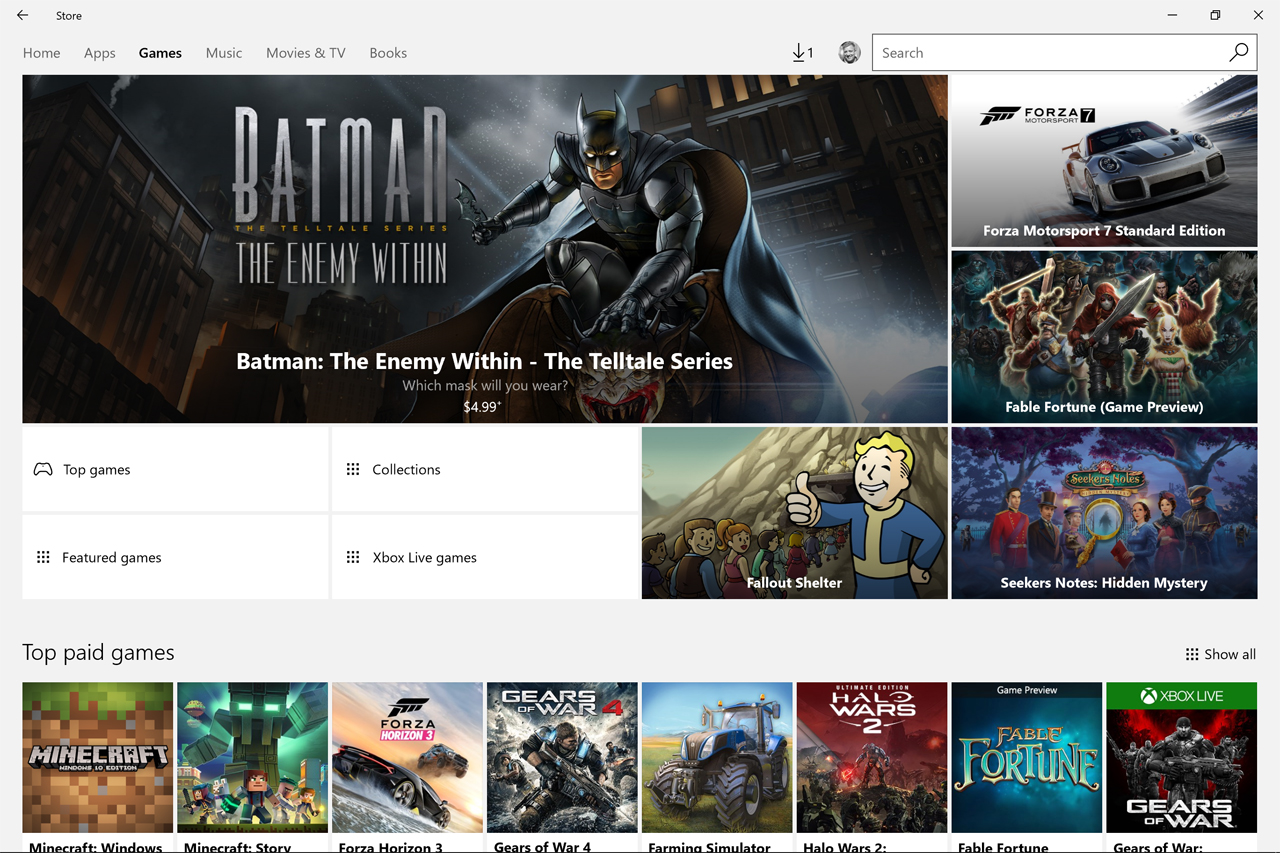Switch to the Home tab
Screen dimensions: 1280x853
[x=41, y=52]
